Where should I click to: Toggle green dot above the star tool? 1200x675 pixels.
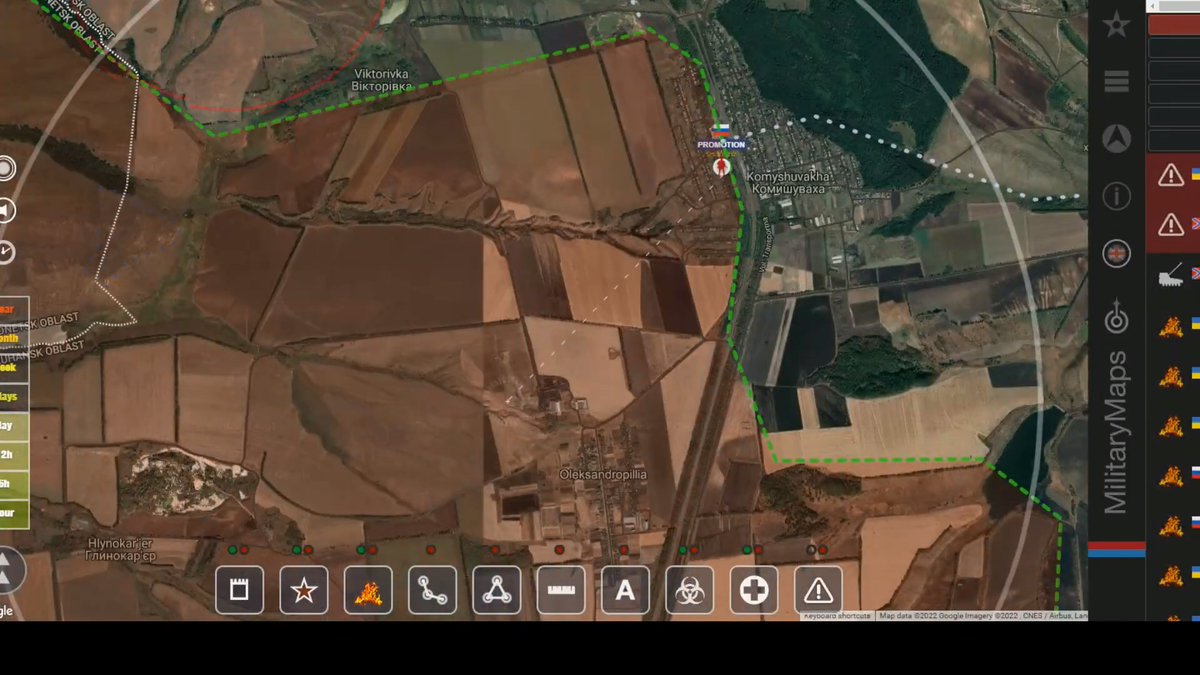[x=296, y=549]
